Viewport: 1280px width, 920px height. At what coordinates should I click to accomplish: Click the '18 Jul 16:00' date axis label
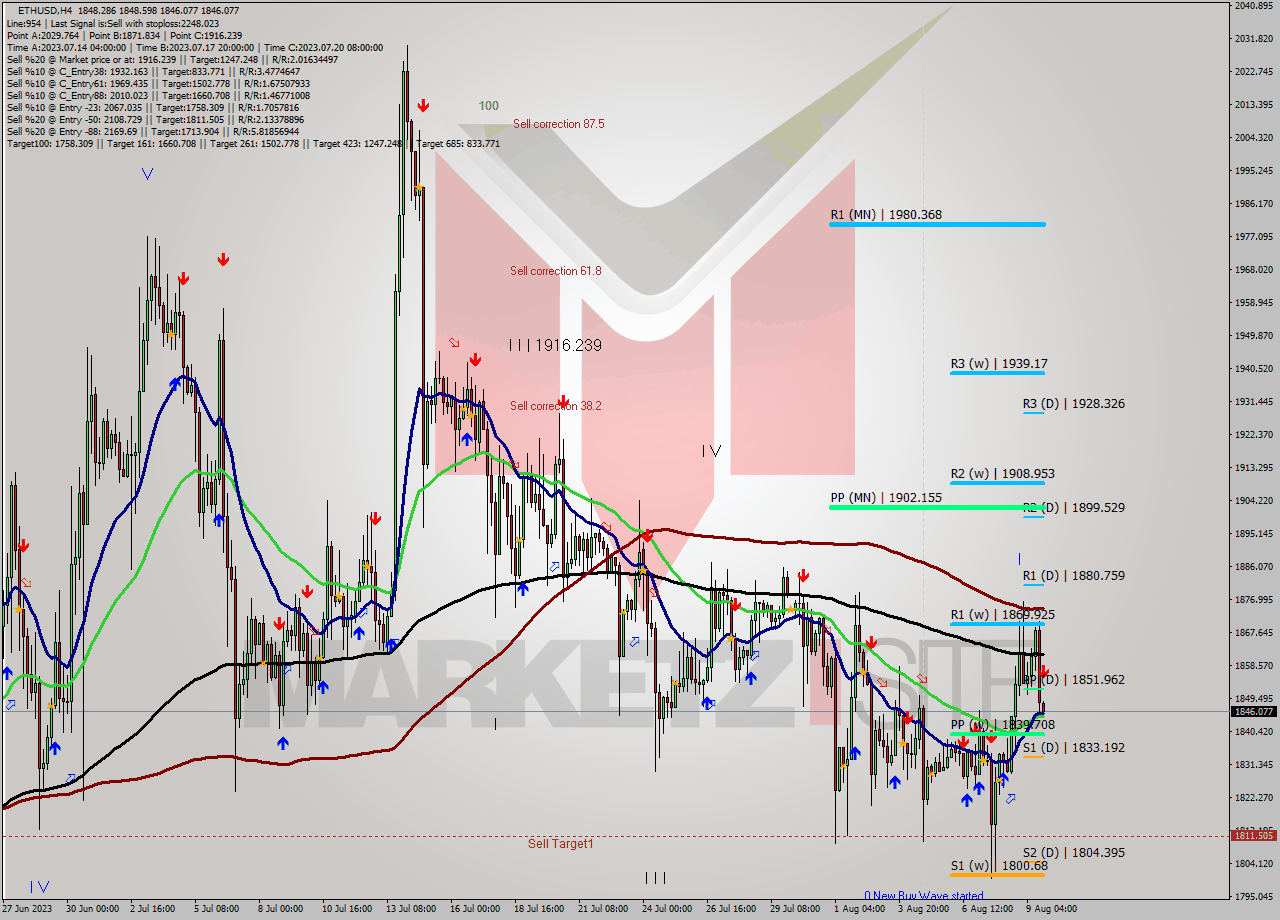pyautogui.click(x=539, y=909)
